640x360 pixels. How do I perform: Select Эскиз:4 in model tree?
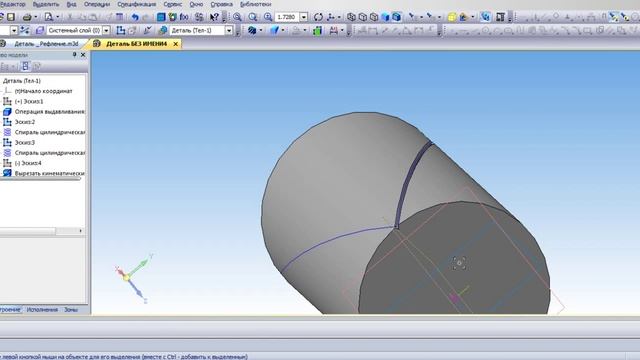click(x=28, y=163)
